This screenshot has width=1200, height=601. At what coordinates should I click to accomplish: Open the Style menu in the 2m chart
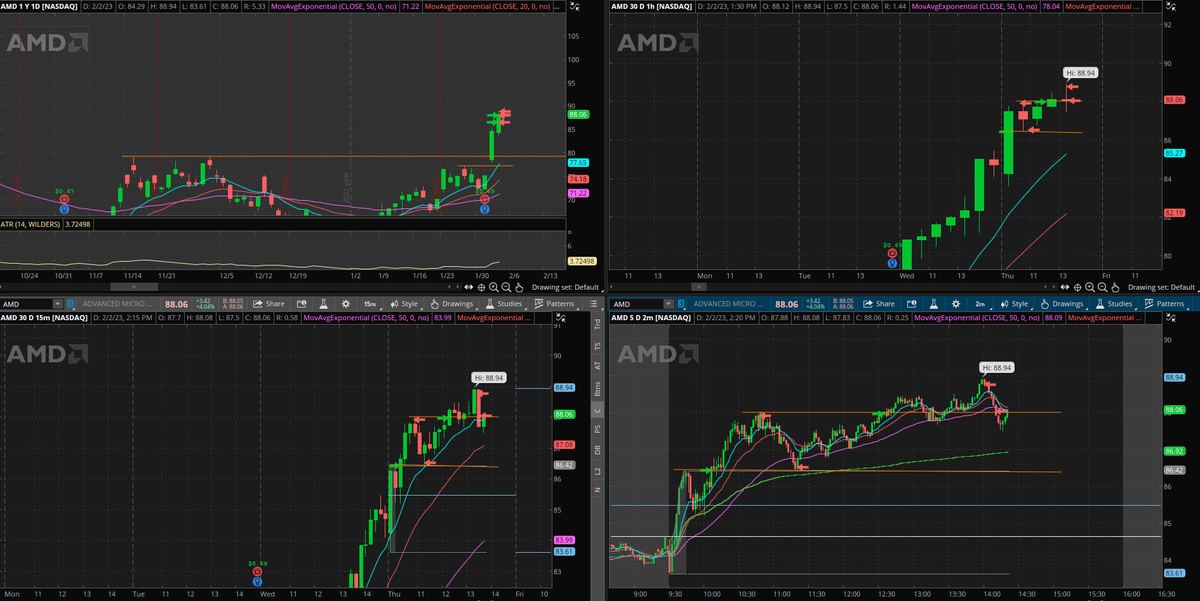click(1017, 304)
